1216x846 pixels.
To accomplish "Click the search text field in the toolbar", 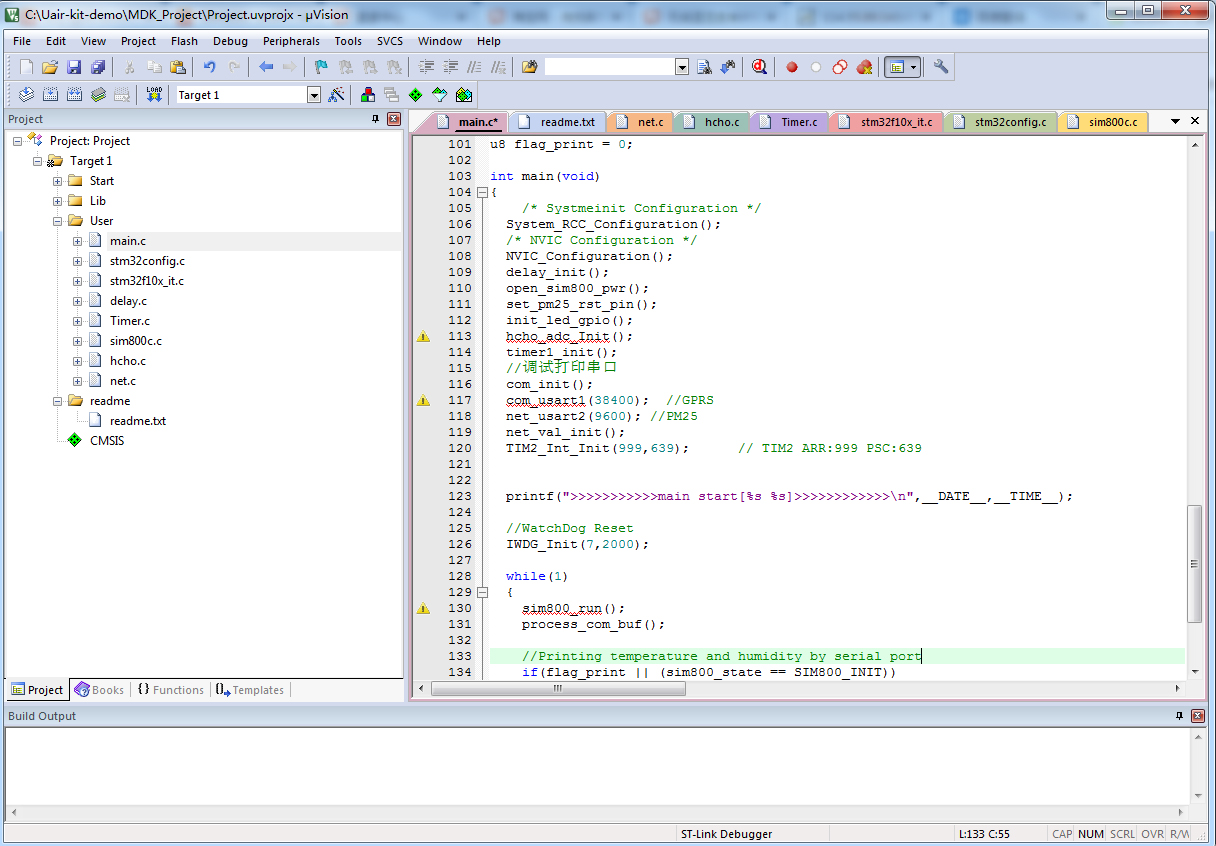I will coord(609,67).
